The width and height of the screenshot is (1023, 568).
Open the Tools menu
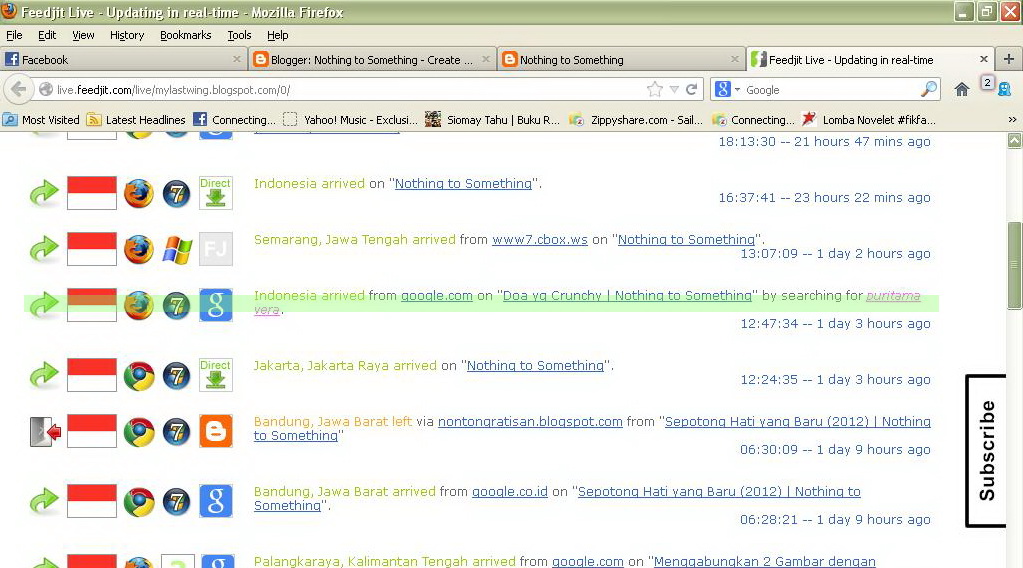click(x=239, y=35)
